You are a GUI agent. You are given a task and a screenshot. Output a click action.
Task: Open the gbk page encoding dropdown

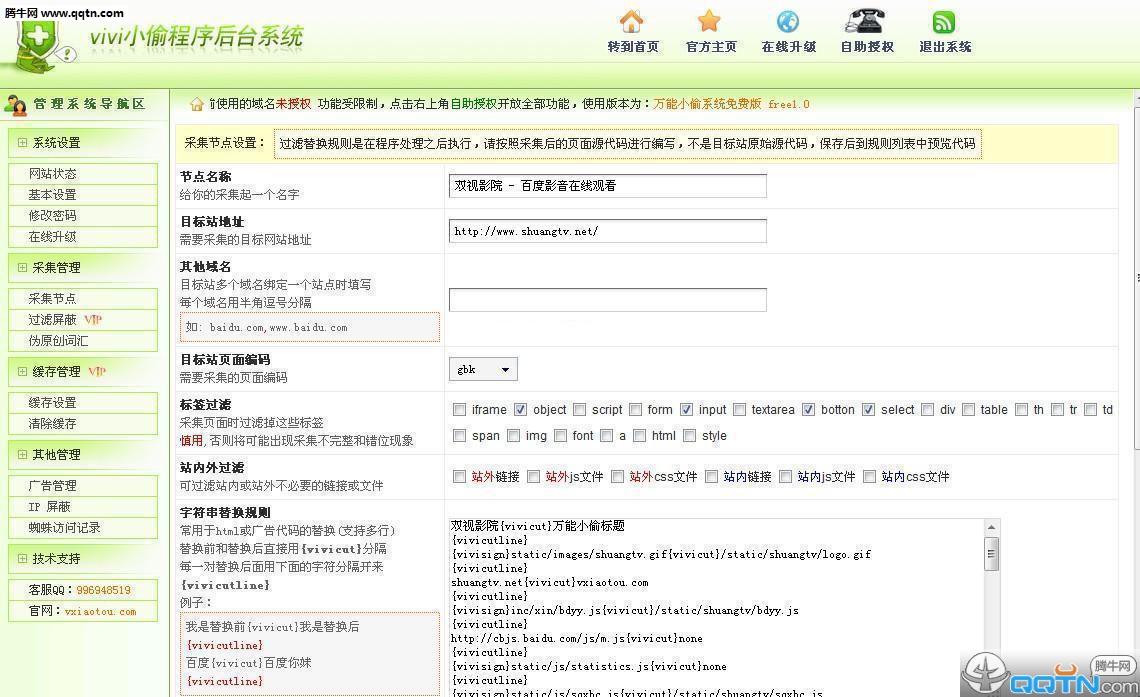[483, 370]
